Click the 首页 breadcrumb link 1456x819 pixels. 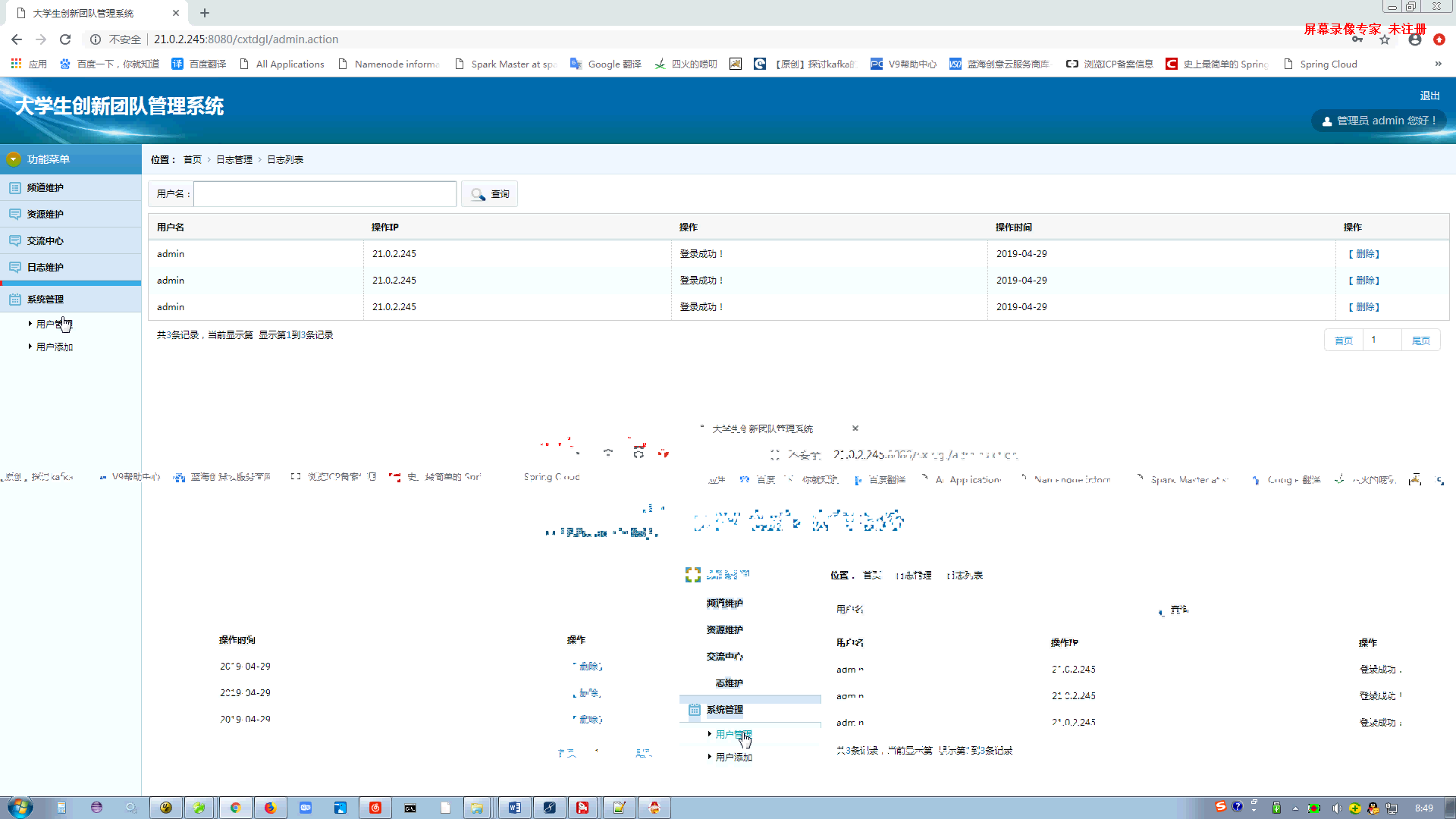click(193, 159)
